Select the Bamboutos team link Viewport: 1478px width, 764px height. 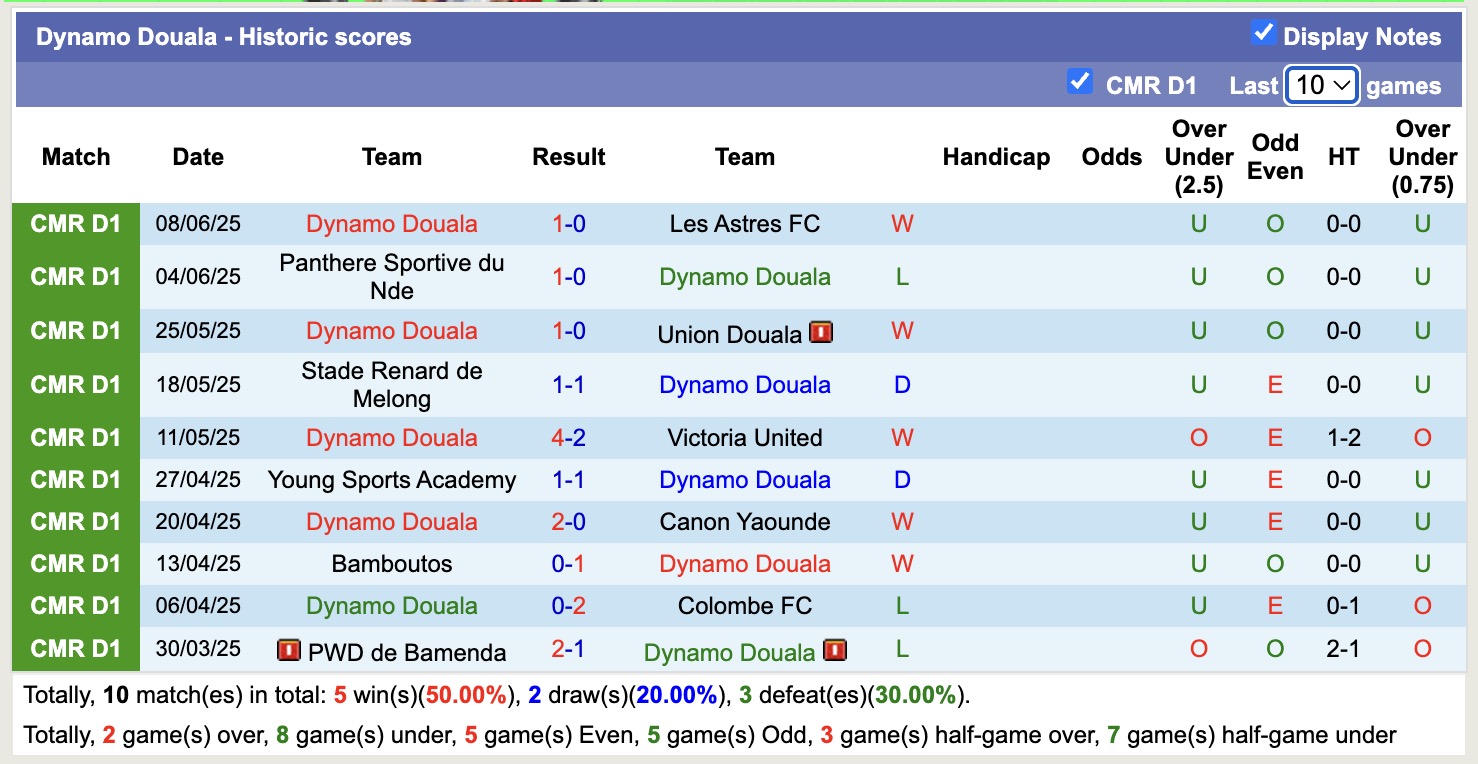(391, 564)
